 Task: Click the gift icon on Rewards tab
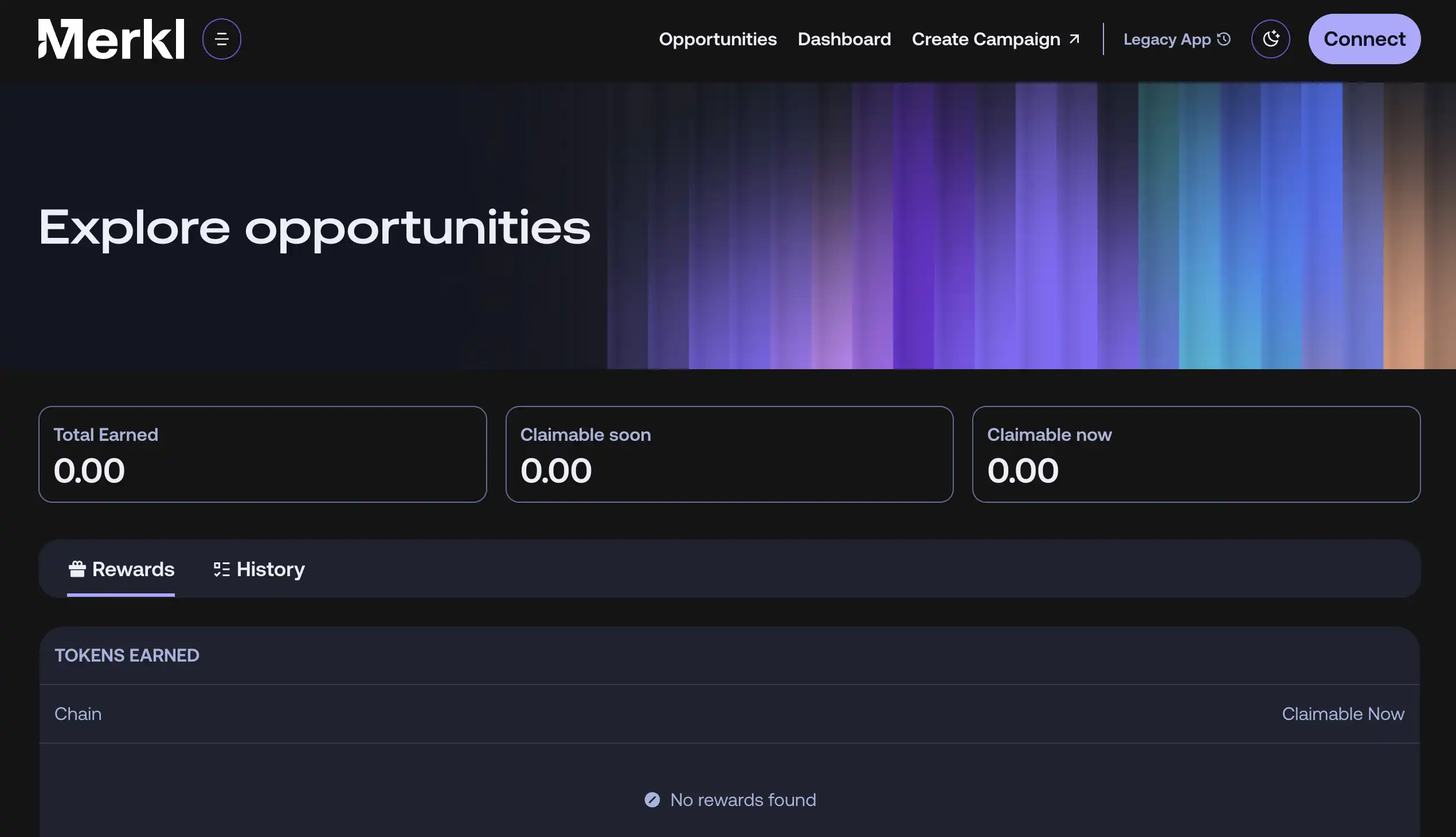coord(77,569)
